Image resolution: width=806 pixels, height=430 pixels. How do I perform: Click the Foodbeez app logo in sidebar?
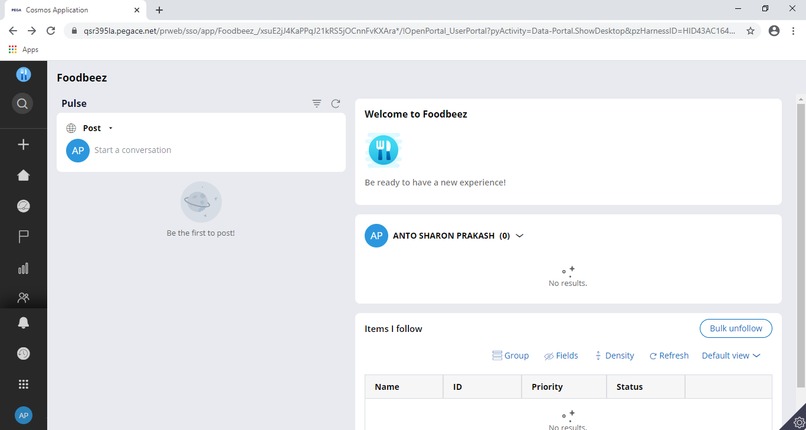pyautogui.click(x=23, y=74)
